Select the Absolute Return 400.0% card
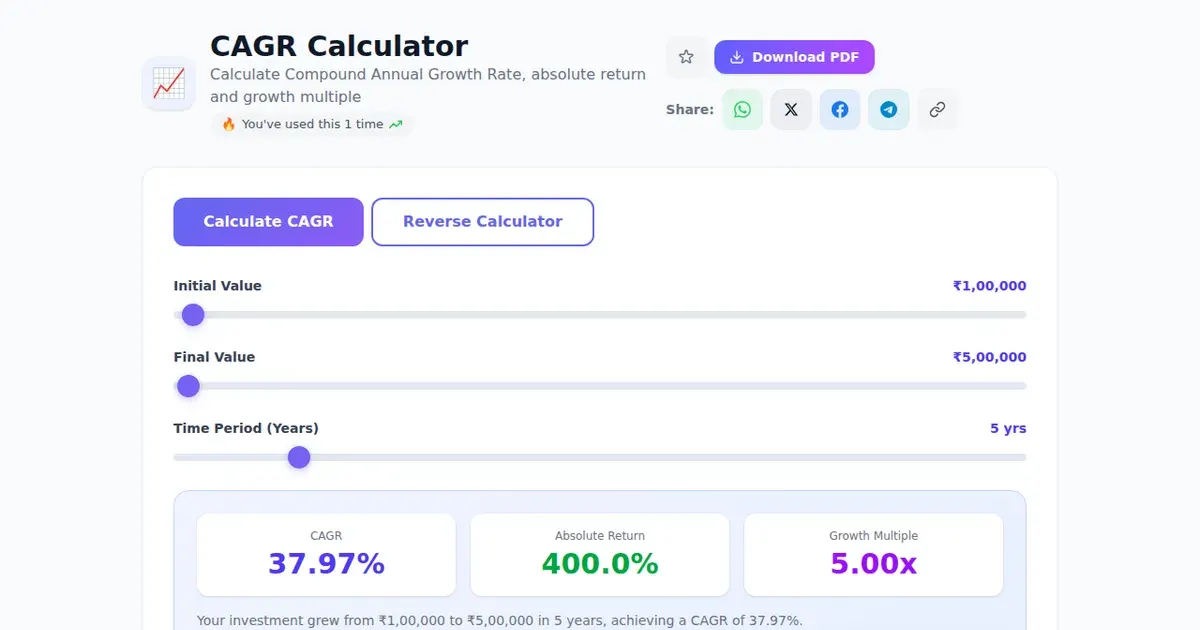Screen dimensions: 1200x630 point(600,555)
